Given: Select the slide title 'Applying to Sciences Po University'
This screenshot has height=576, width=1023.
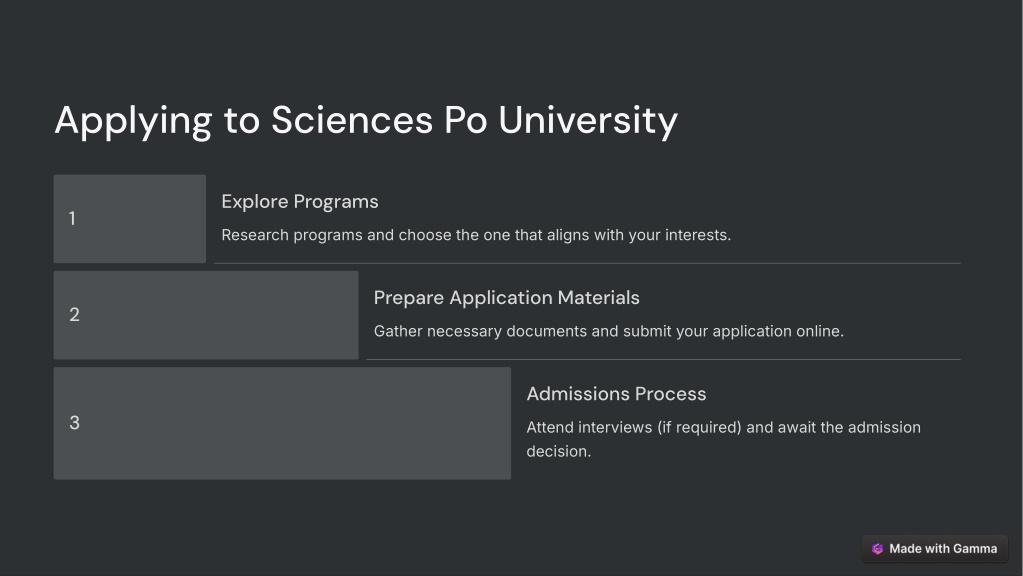Looking at the screenshot, I should [x=366, y=121].
